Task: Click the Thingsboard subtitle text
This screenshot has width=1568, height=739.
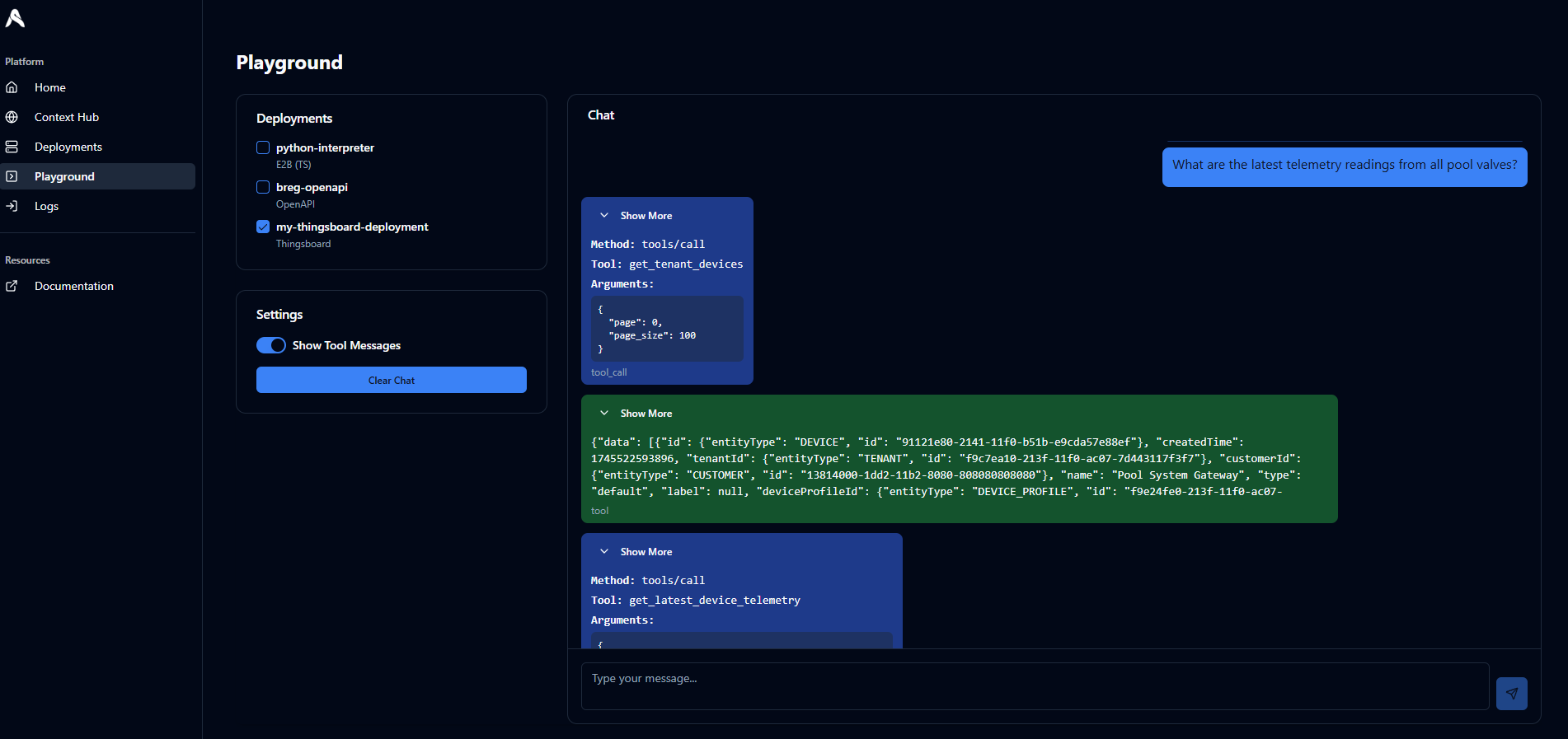Action: point(303,244)
